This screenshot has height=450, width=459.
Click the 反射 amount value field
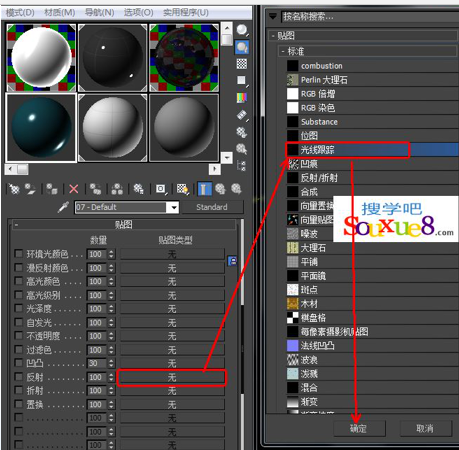[x=97, y=377]
